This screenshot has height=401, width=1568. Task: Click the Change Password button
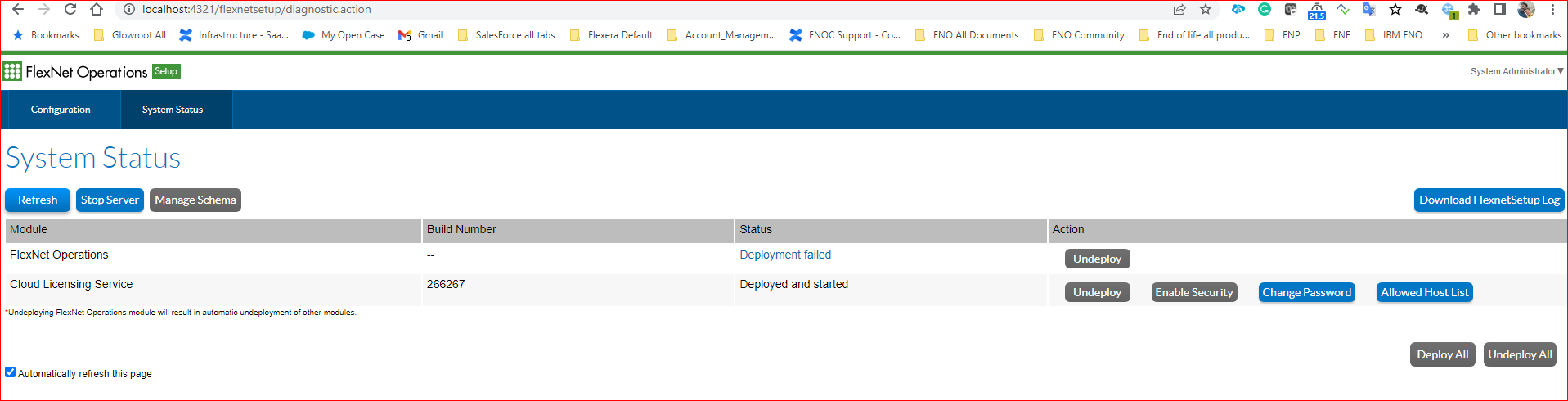[x=1306, y=292]
